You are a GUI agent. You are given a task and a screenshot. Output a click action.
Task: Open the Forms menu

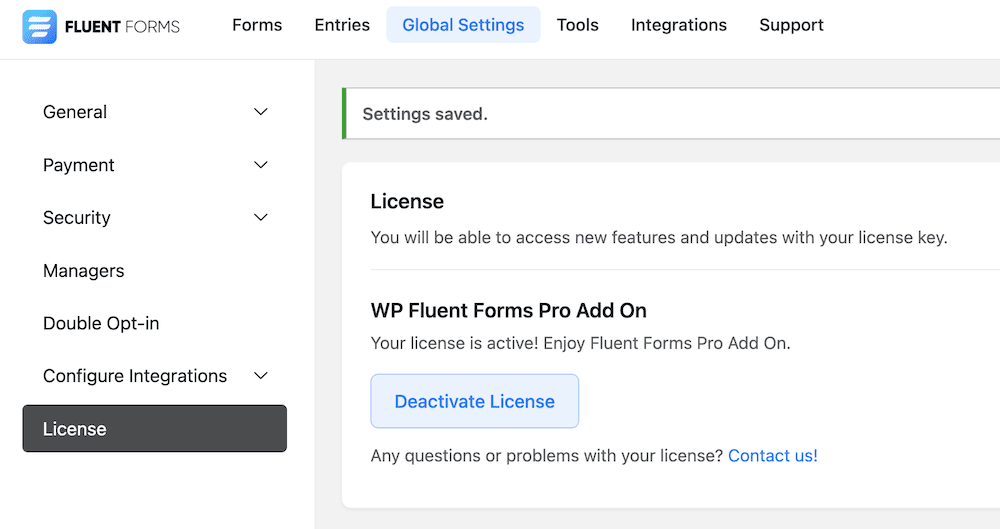click(257, 25)
